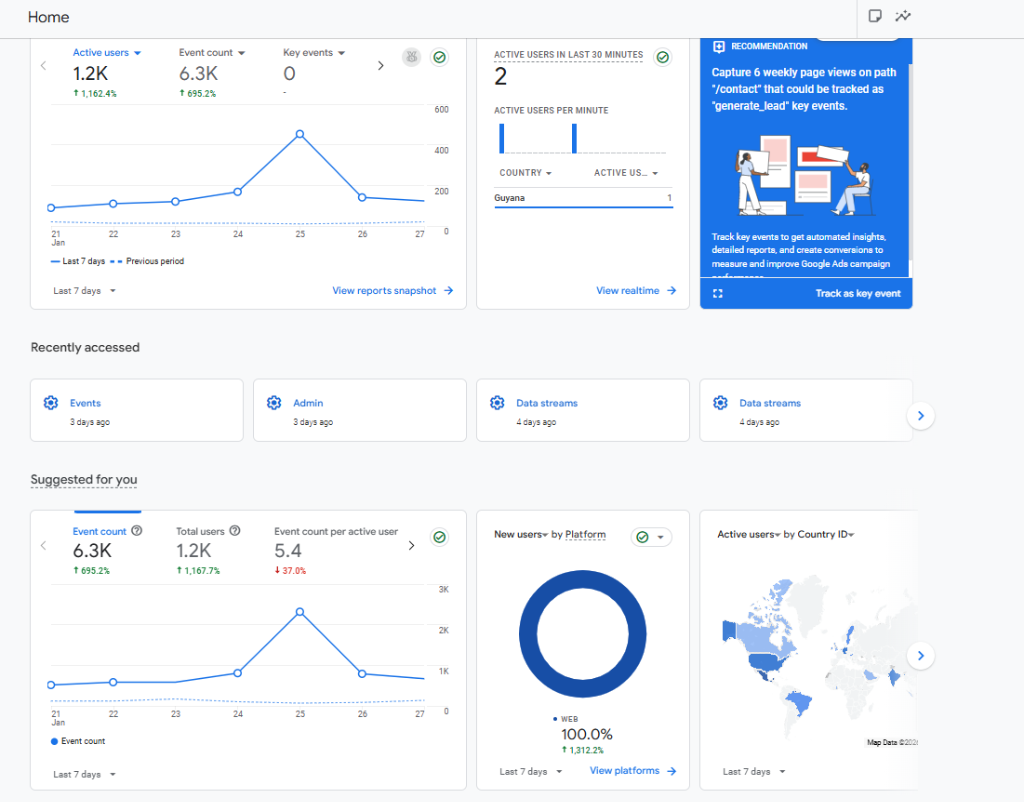Next metrics arrow on Event count card
This screenshot has height=802, width=1024.
411,545
